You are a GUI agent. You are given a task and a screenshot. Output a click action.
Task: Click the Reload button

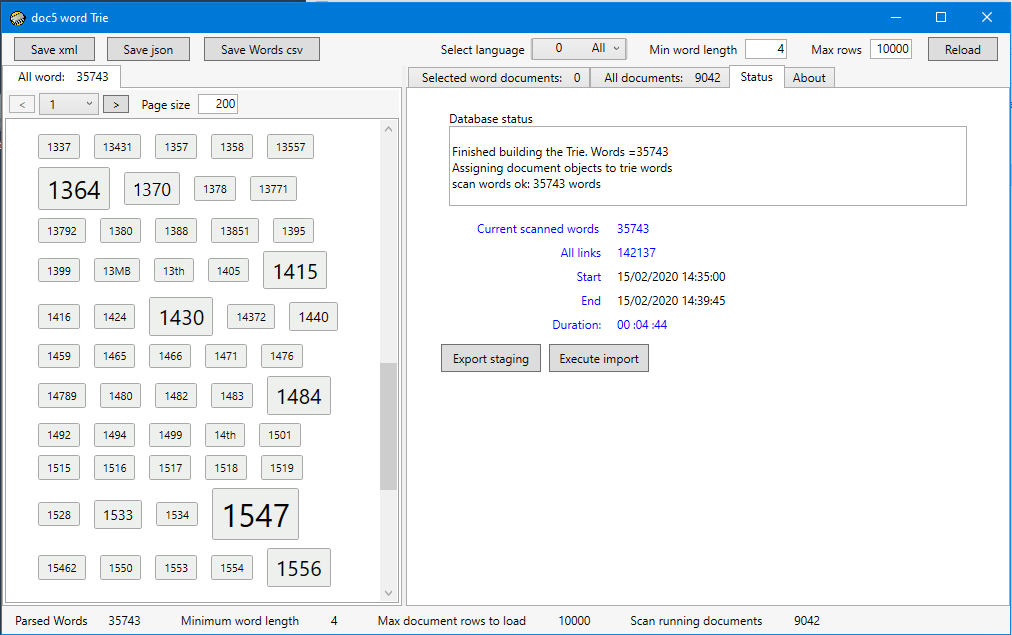point(962,50)
